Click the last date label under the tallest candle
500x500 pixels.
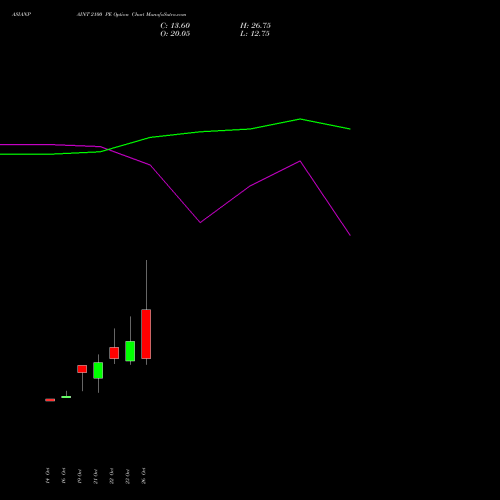[x=143, y=476]
